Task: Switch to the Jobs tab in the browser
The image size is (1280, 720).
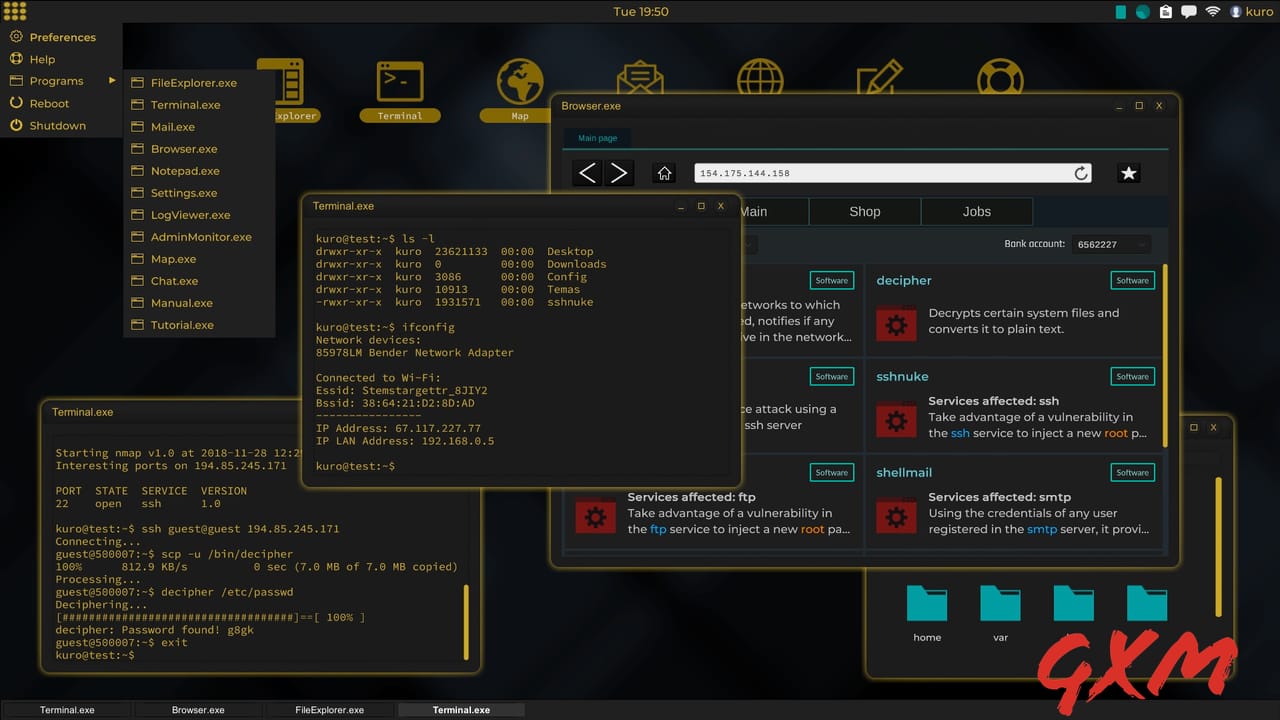Action: [976, 211]
